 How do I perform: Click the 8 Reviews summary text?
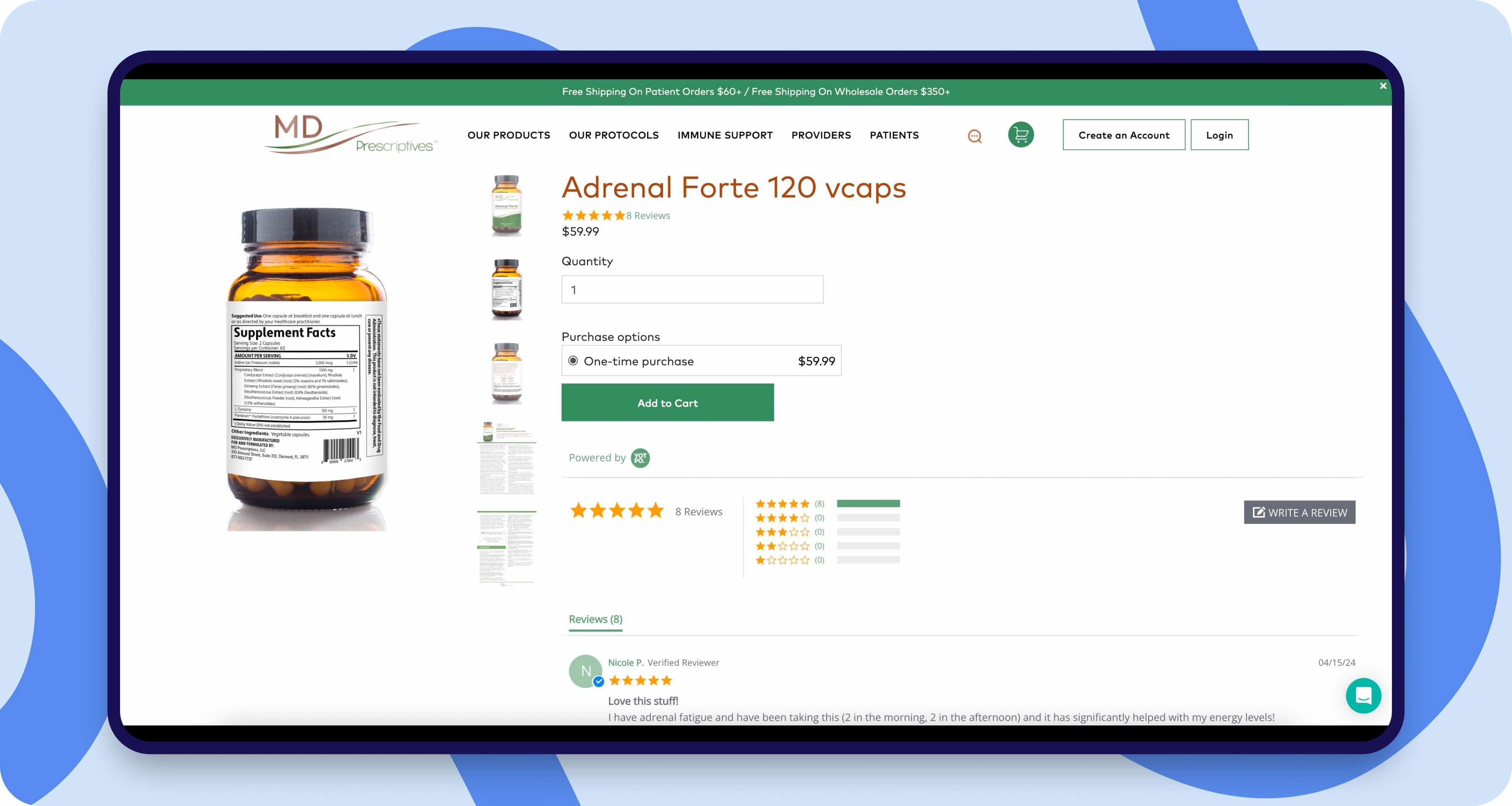(x=698, y=512)
